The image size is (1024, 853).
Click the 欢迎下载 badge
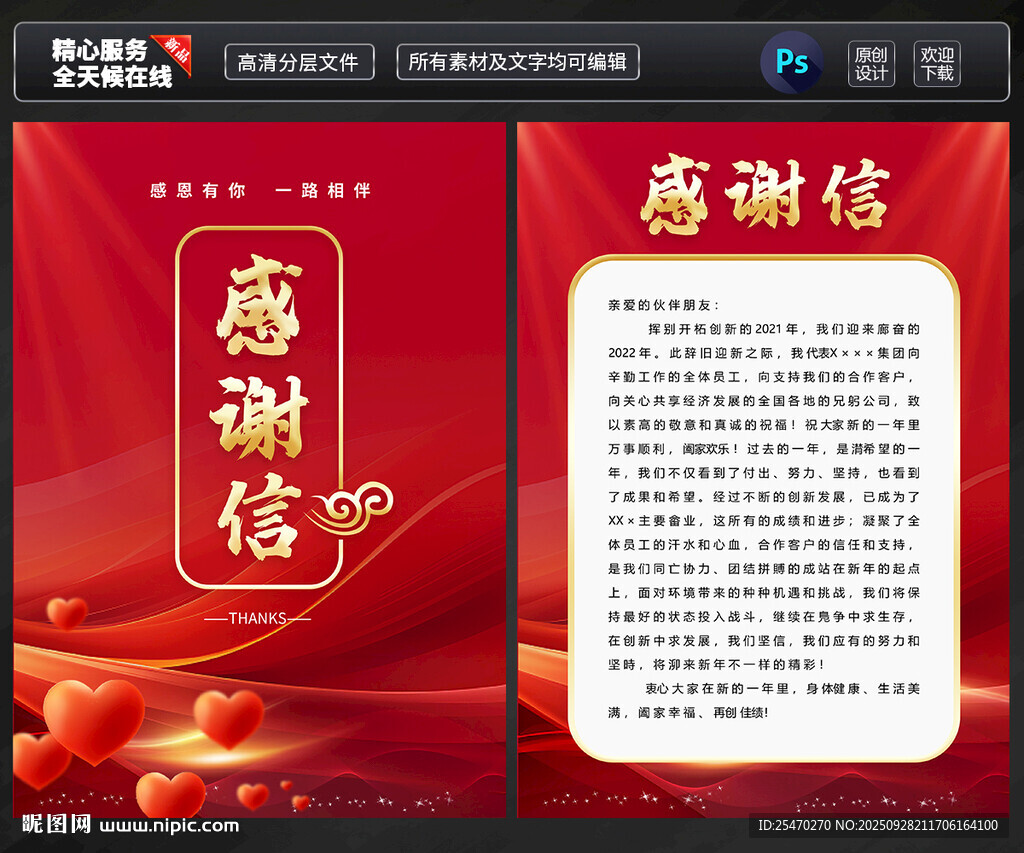pyautogui.click(x=937, y=63)
